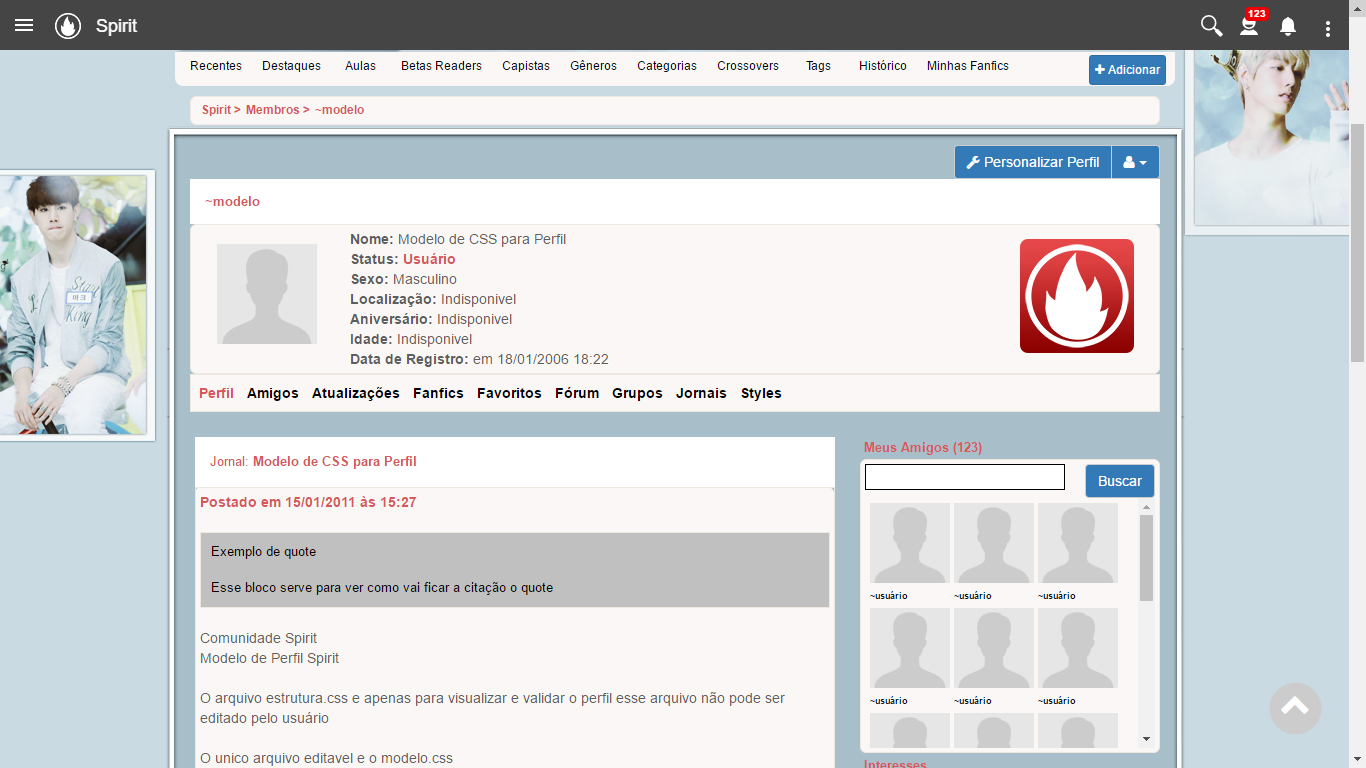
Task: Click the profile avatar placeholder image
Action: pos(267,294)
